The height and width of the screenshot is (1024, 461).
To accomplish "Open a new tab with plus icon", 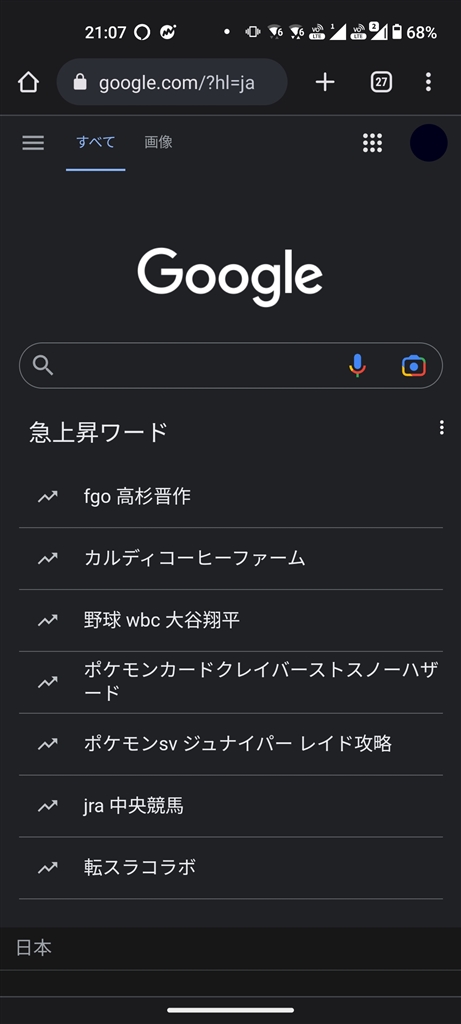I will tap(325, 82).
